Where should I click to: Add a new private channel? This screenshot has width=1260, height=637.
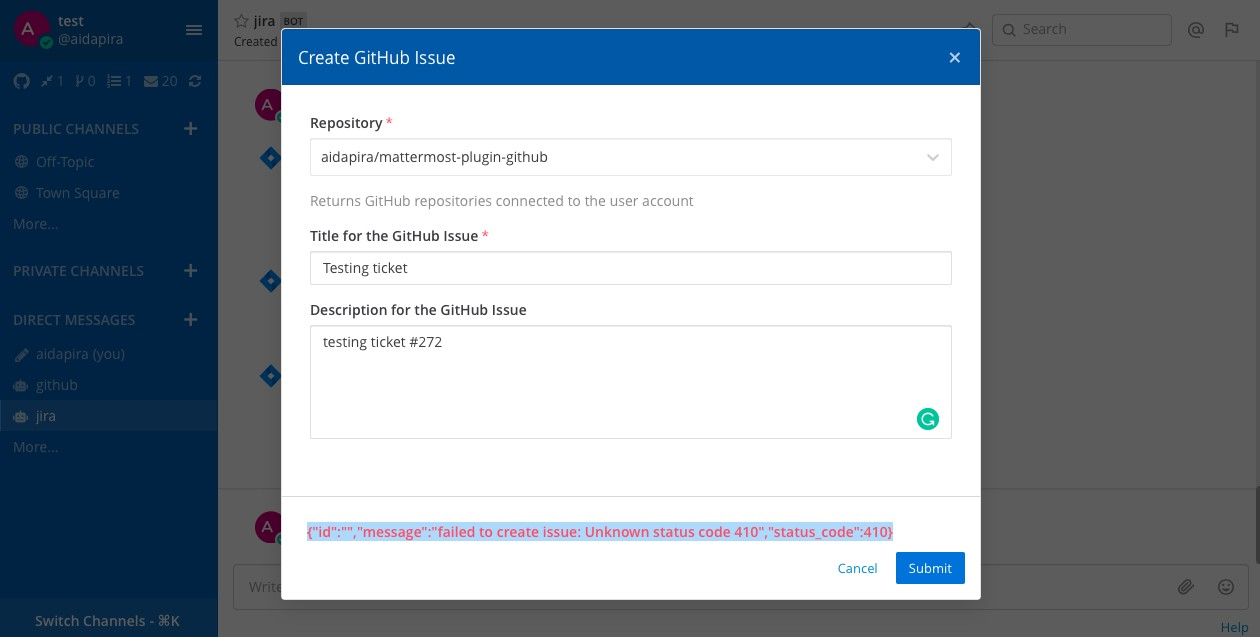[191, 270]
